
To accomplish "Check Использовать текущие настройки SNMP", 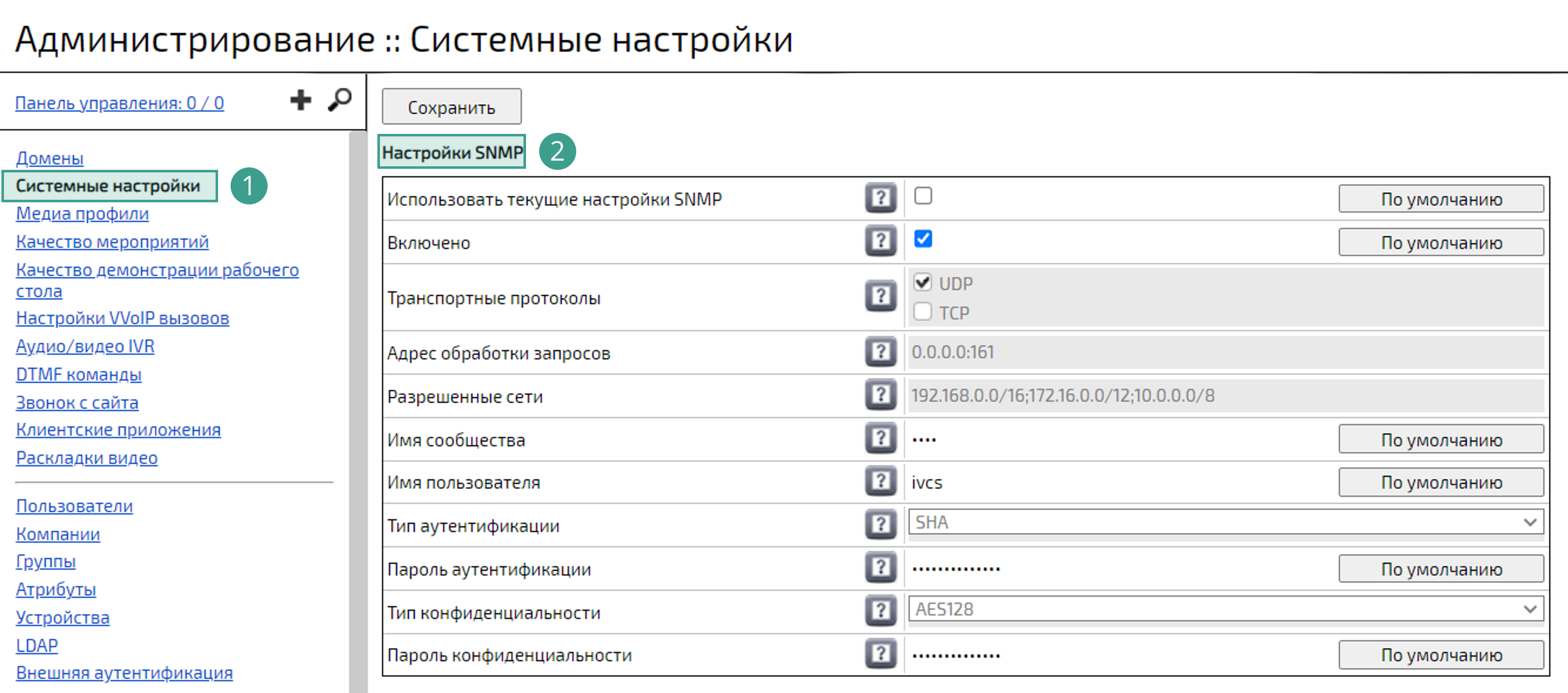I will (923, 195).
